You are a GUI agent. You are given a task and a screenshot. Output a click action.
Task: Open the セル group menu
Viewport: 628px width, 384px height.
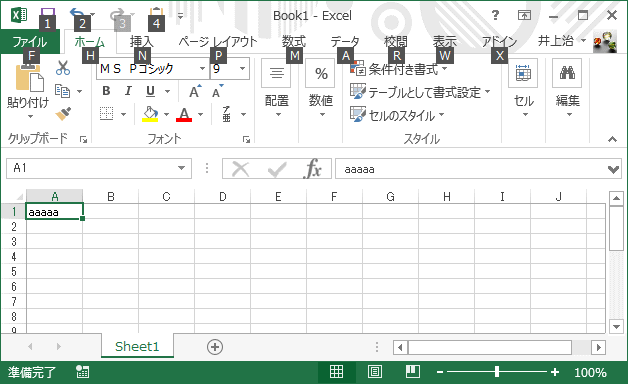523,89
